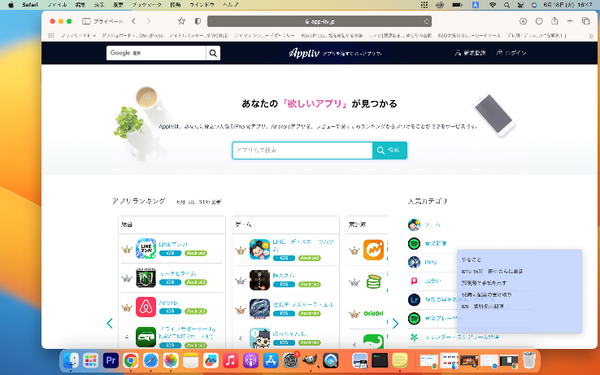Screen dimensions: 600x375
Task: Open the private tab group dropdown
Action: (x=108, y=21)
